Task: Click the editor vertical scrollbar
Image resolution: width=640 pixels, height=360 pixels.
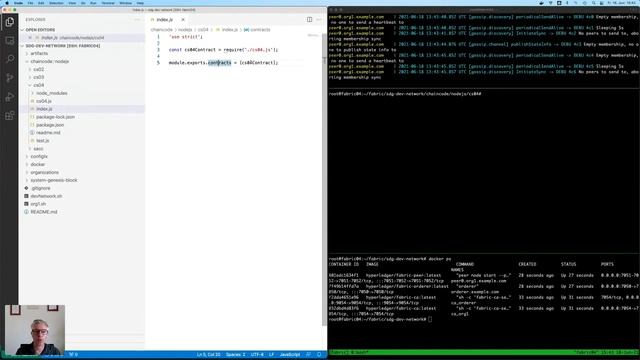Action: 325,180
